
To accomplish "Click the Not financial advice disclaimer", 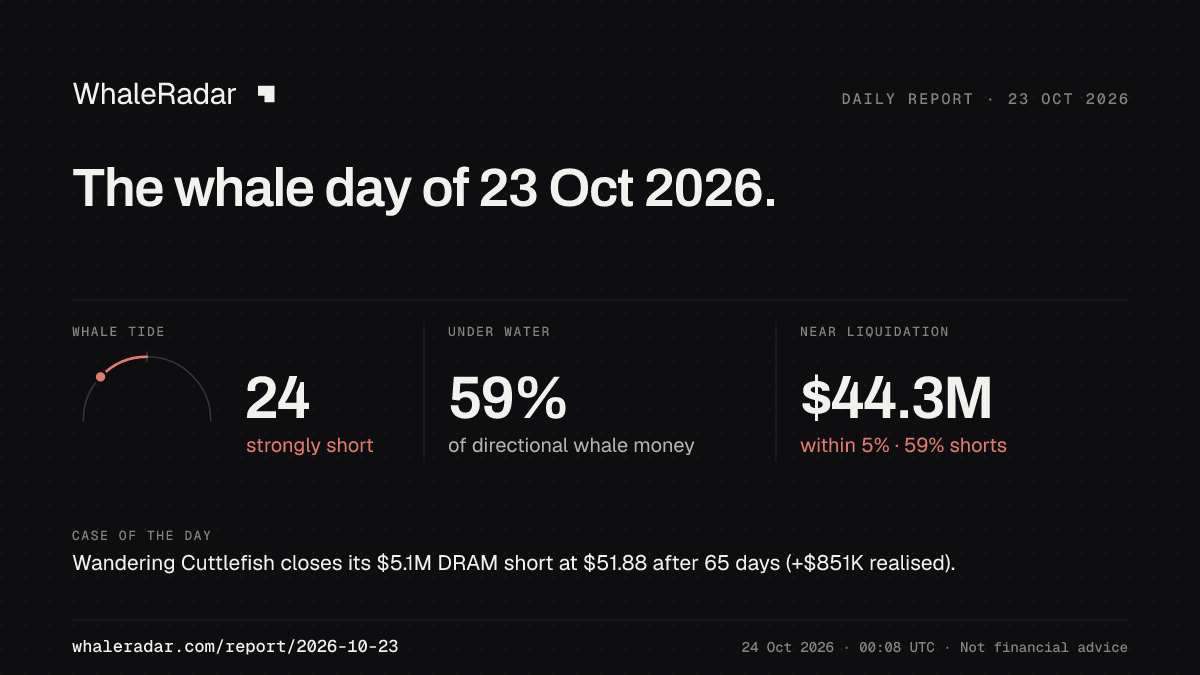I will pos(1044,648).
